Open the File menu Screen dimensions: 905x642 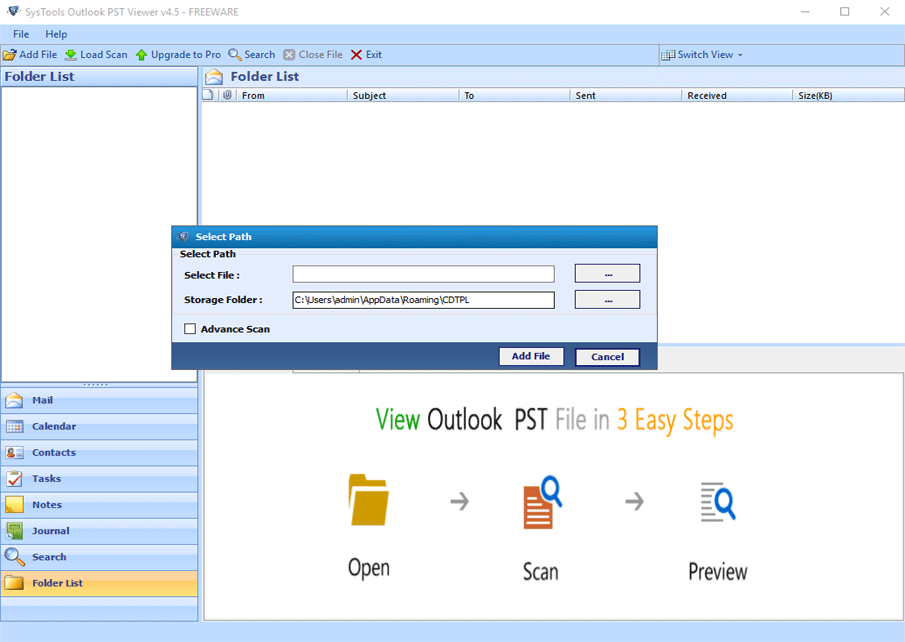click(21, 34)
